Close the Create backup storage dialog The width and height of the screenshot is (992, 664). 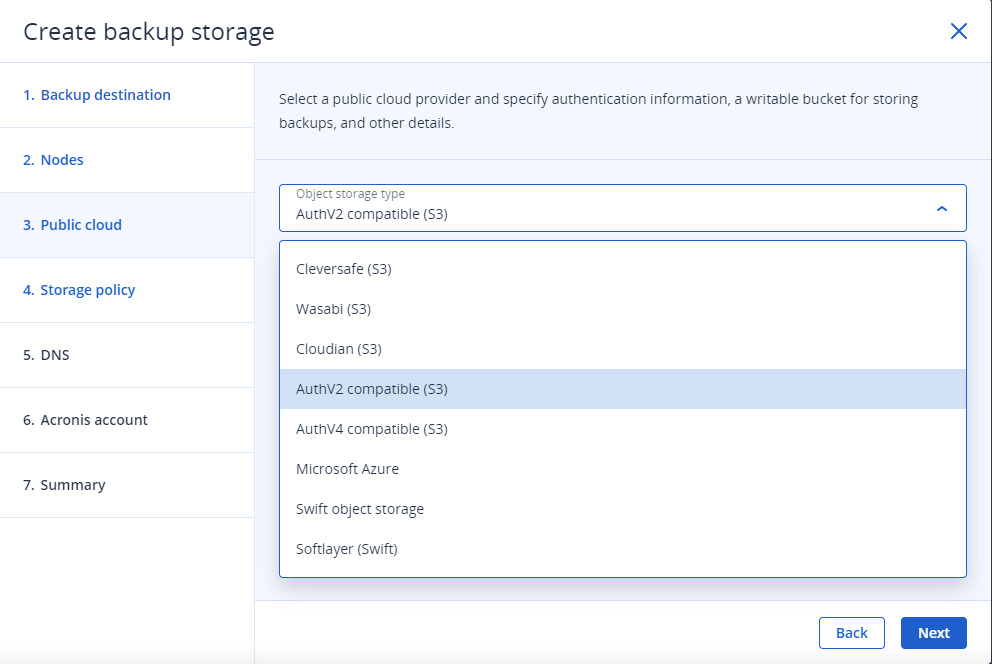point(958,31)
